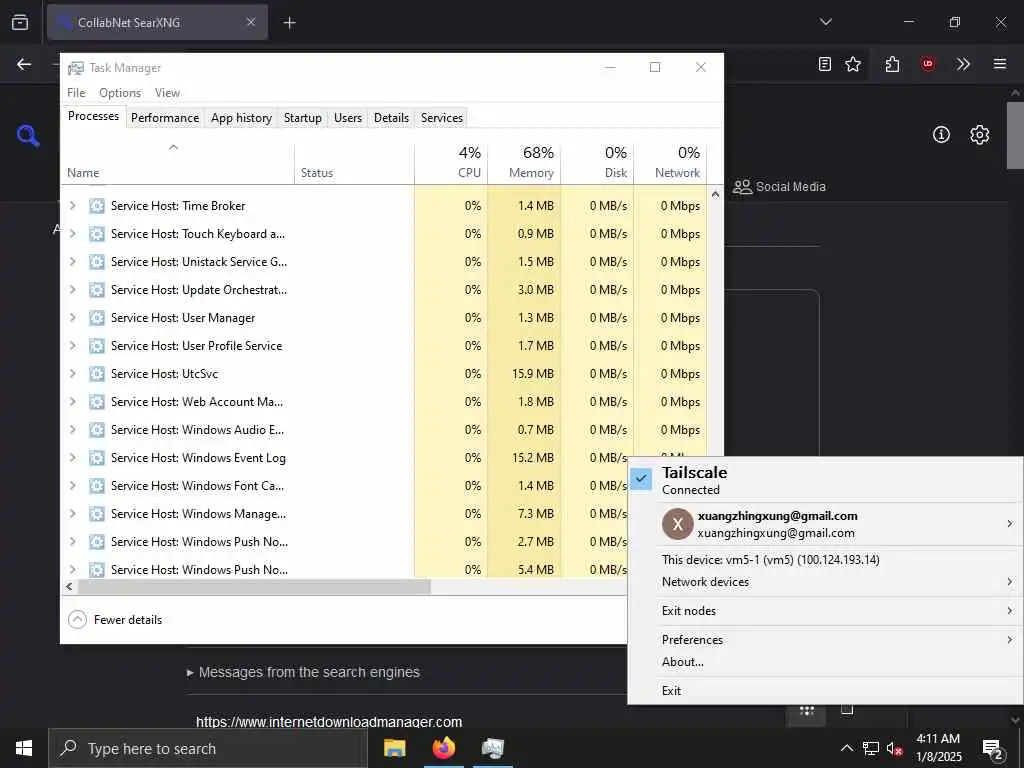The image size is (1024, 768).
Task: Open Tailscale Network devices submenu
Action: pos(825,582)
